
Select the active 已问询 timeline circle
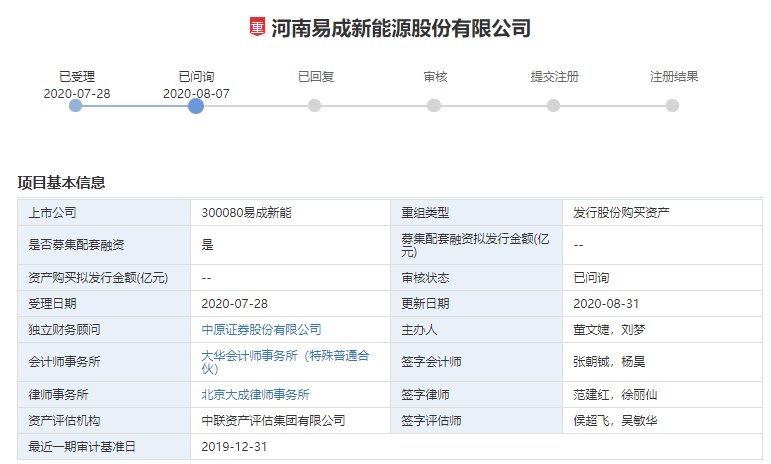point(196,105)
